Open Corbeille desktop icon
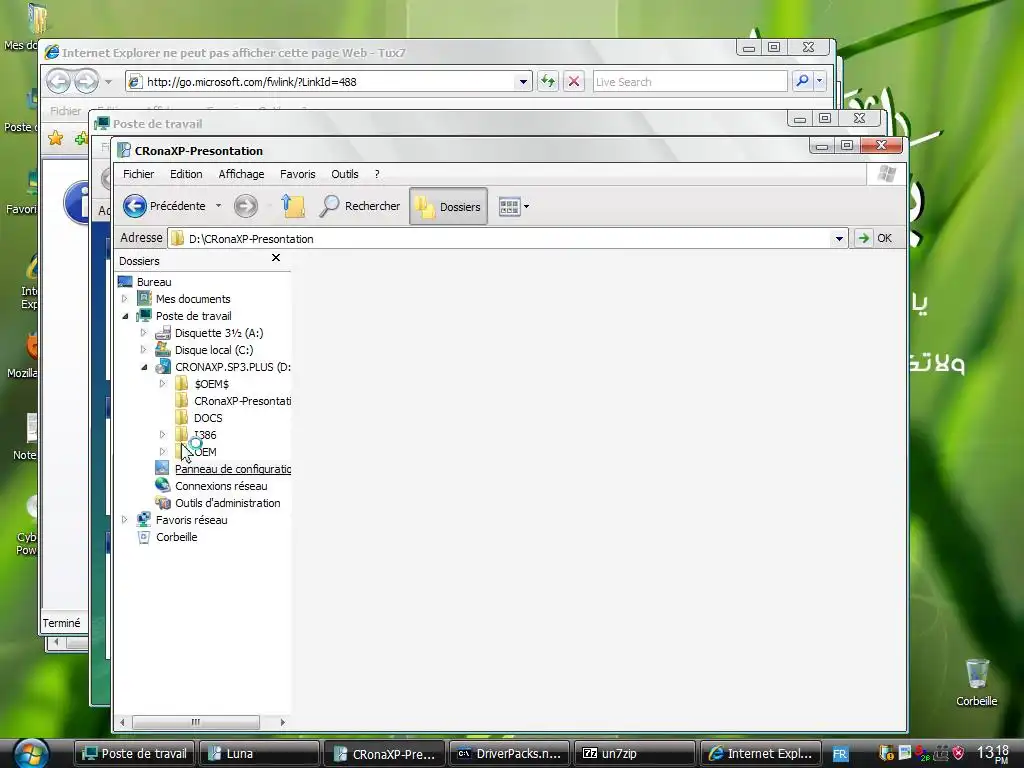This screenshot has width=1024, height=768. tap(976, 682)
